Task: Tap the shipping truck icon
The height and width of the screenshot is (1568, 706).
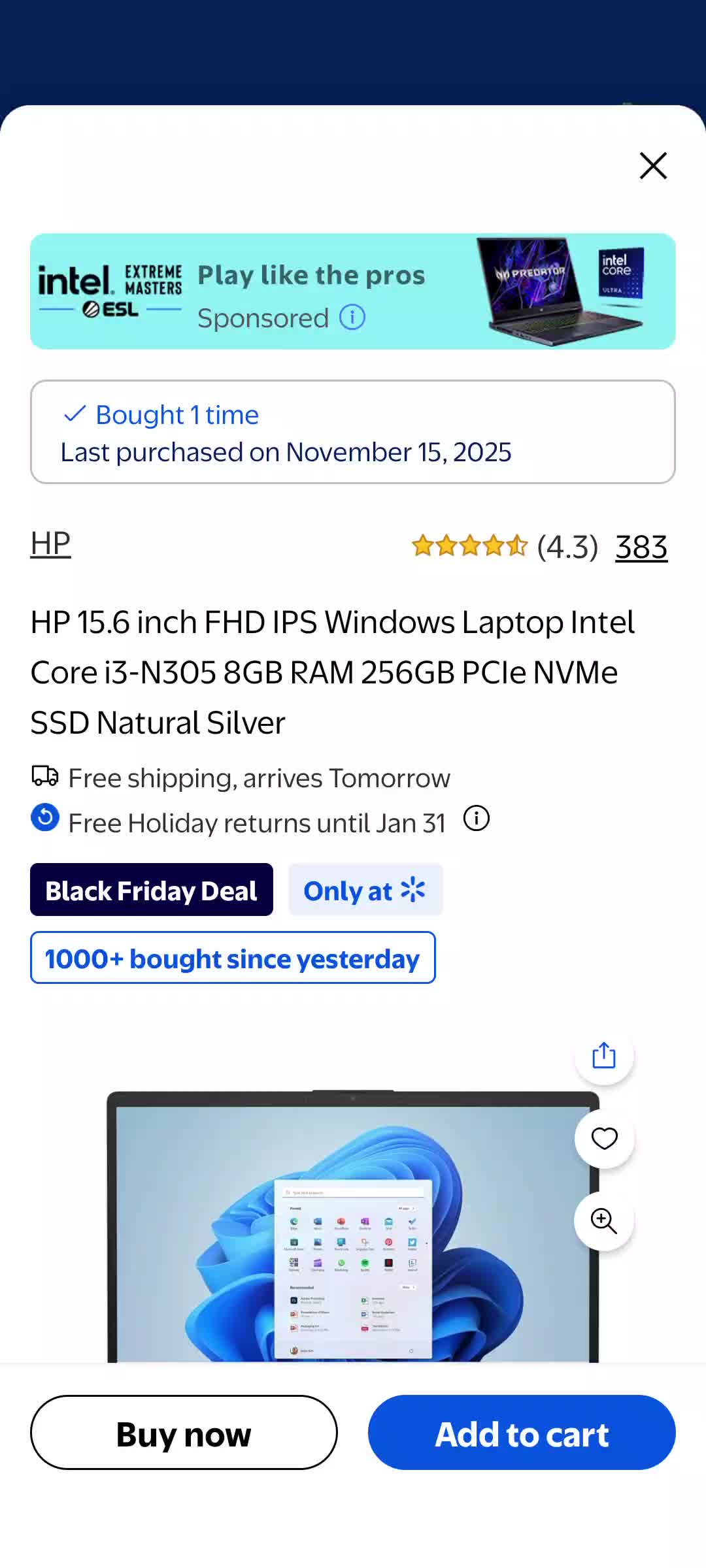Action: tap(45, 776)
